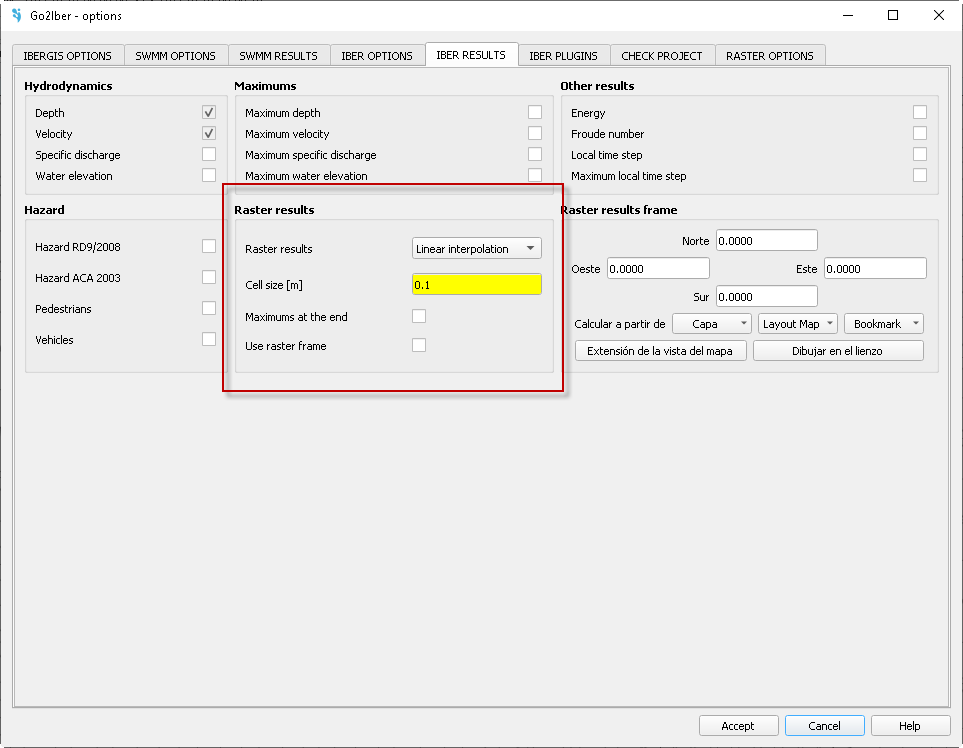Expand the Capa dropdown button
Screen dimensions: 963x748
(x=712, y=324)
